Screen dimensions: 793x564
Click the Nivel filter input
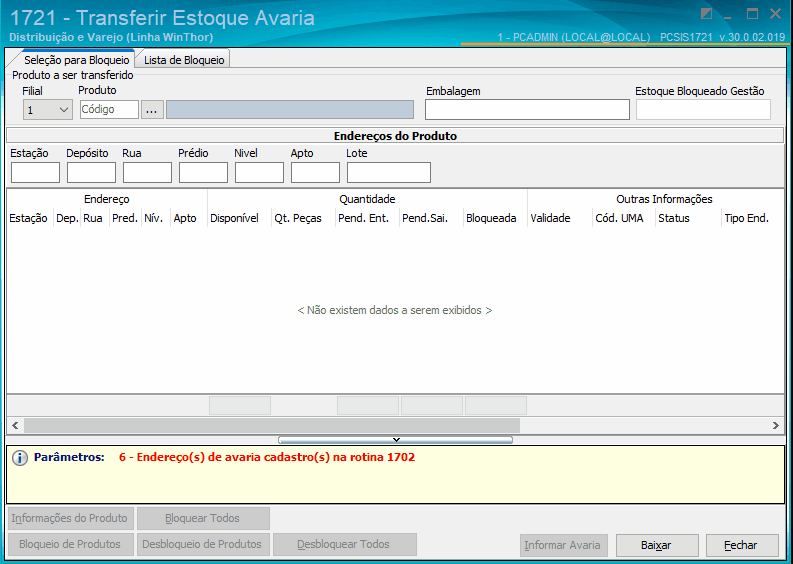(259, 172)
